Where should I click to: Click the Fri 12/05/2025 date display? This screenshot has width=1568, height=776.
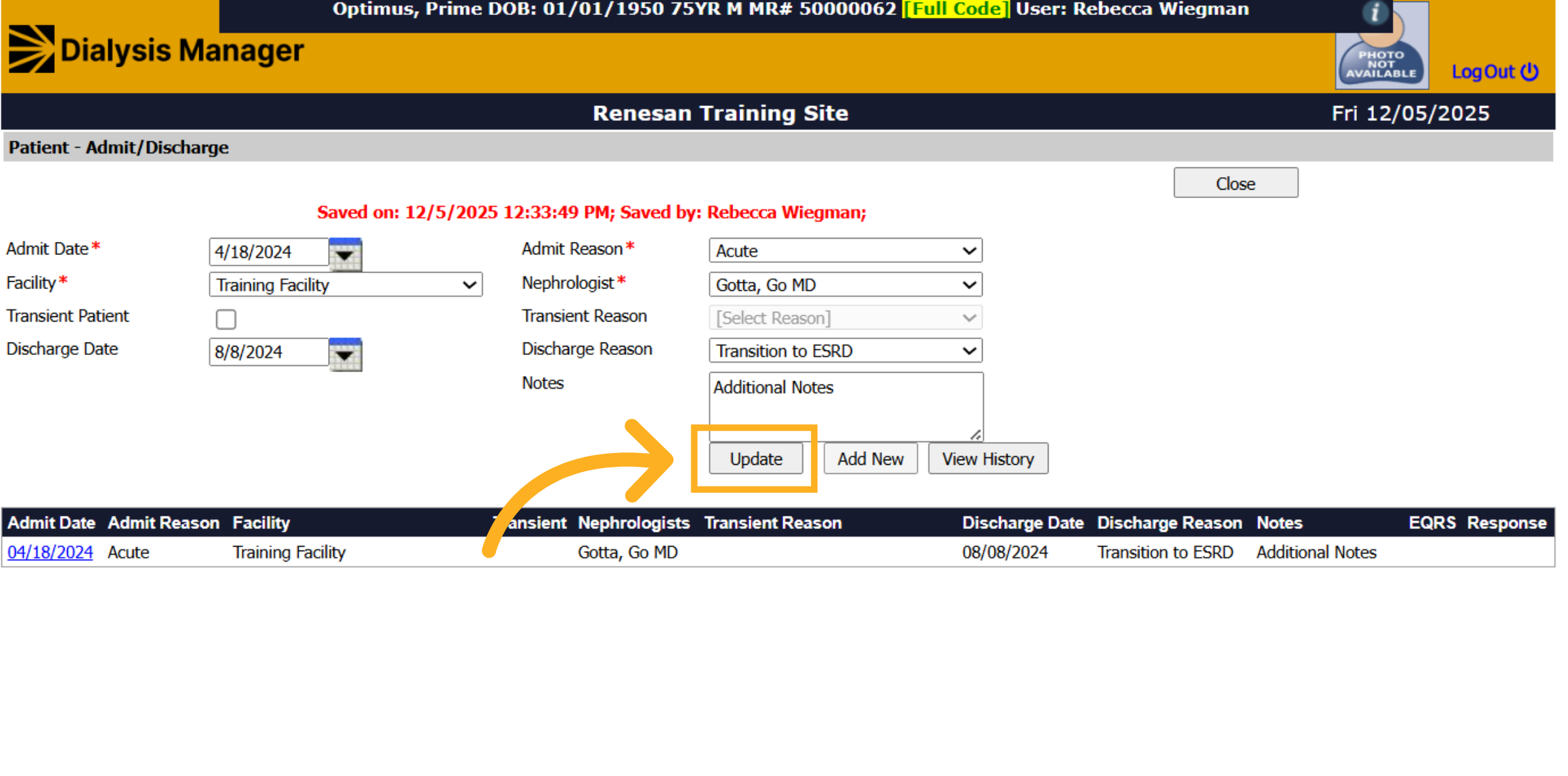[x=1411, y=112]
